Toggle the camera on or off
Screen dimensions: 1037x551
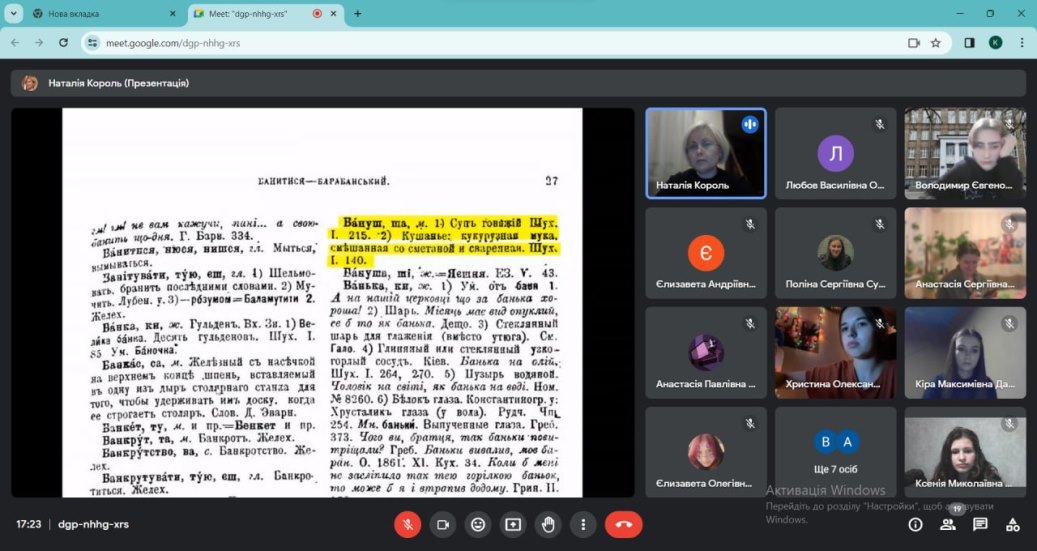(442, 524)
